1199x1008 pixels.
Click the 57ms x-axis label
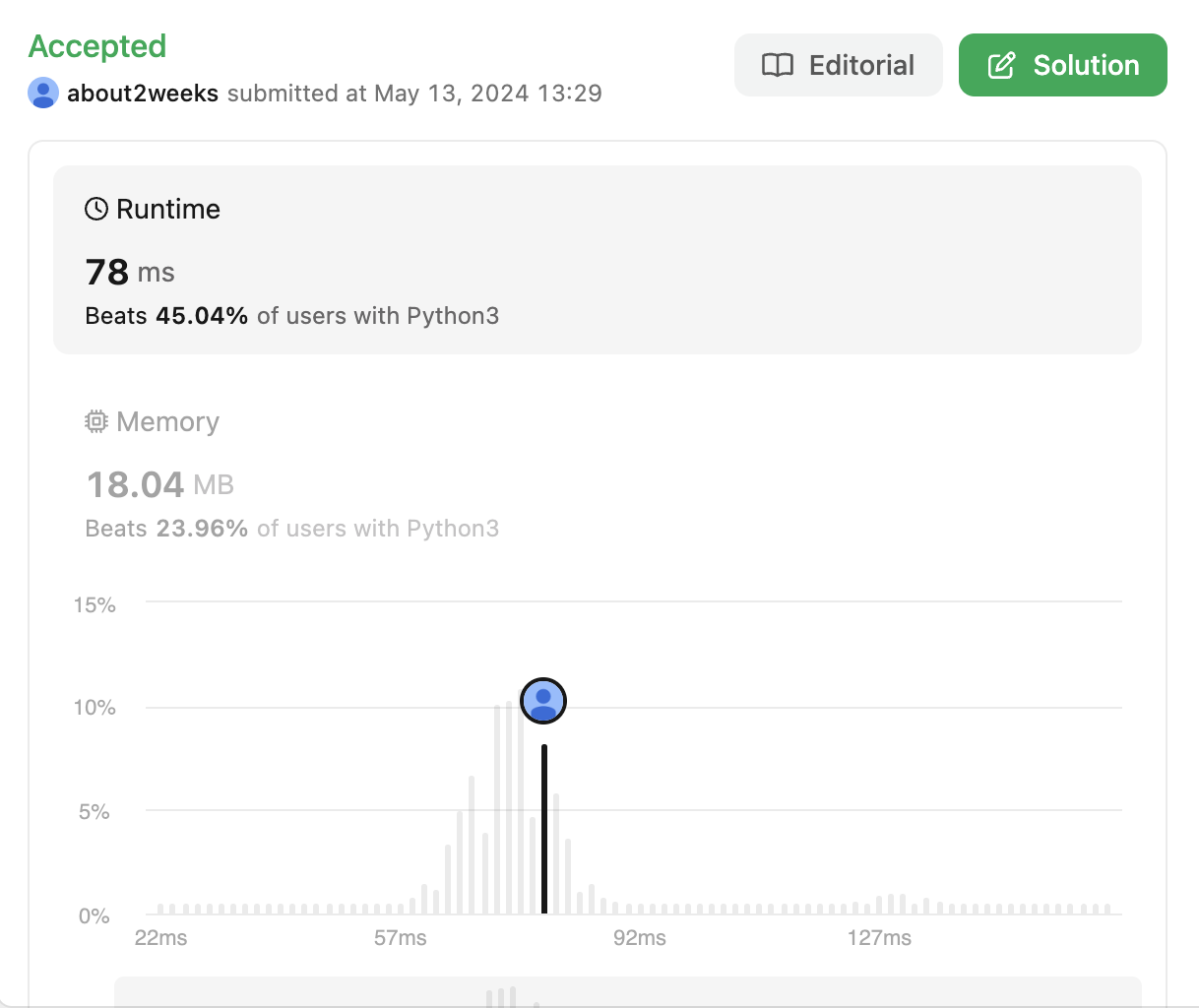[x=401, y=938]
